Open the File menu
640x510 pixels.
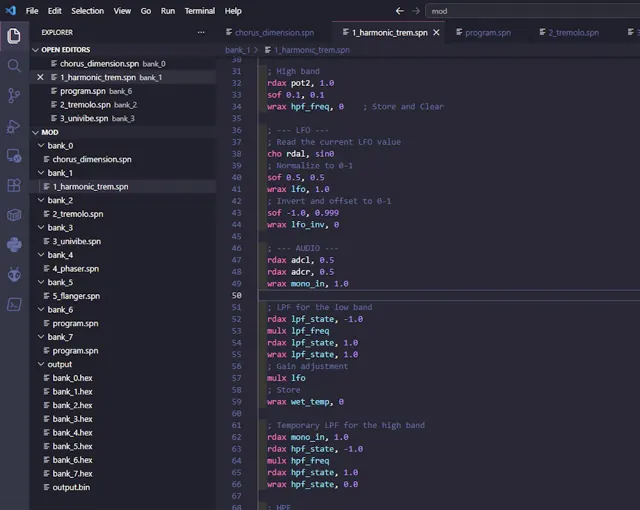coord(32,11)
